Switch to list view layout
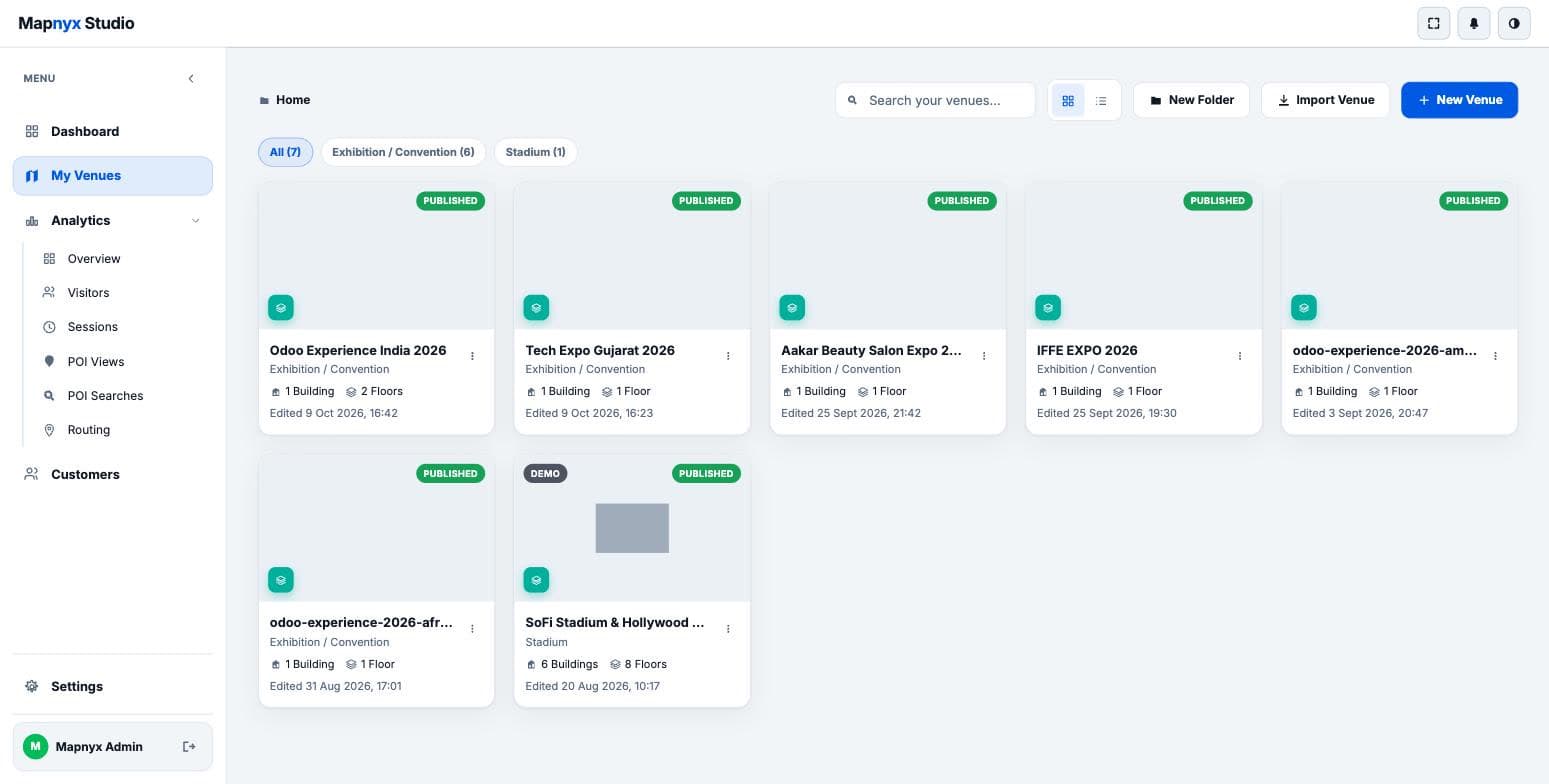Viewport: 1549px width, 784px height. click(x=1101, y=100)
